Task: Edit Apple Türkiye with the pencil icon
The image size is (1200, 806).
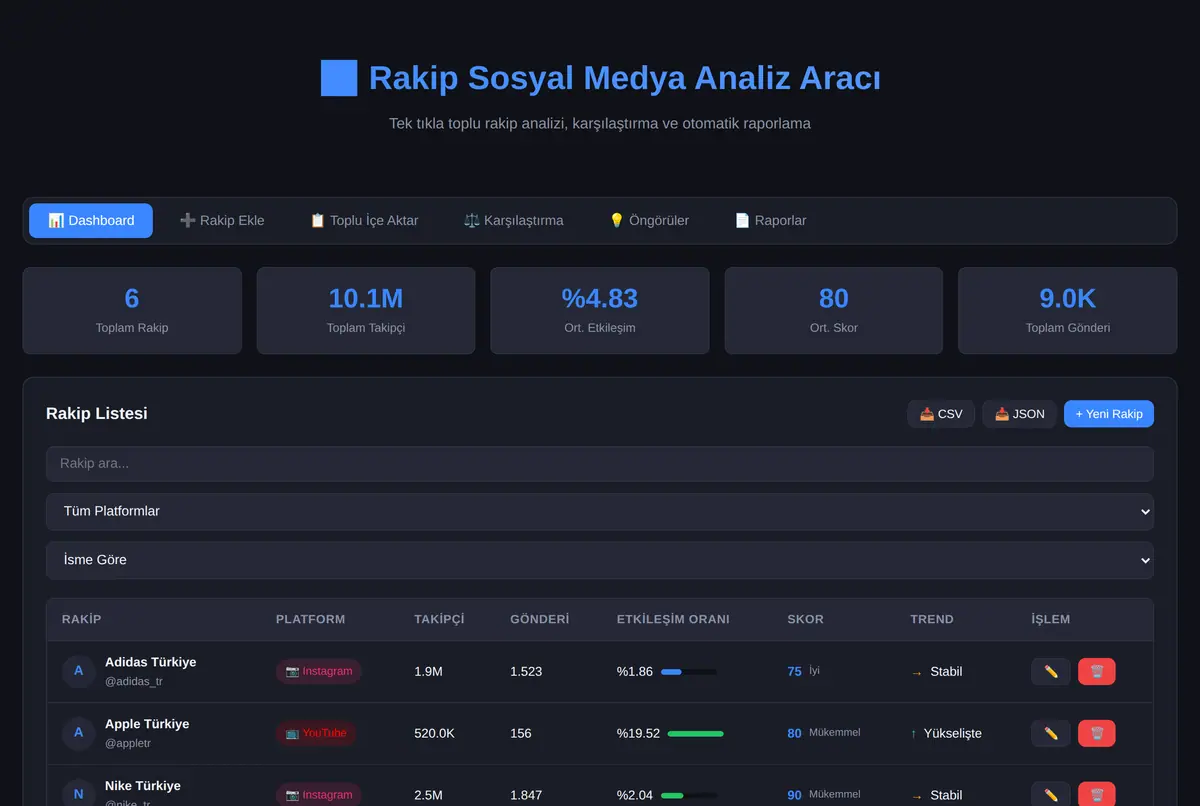Action: (x=1051, y=734)
